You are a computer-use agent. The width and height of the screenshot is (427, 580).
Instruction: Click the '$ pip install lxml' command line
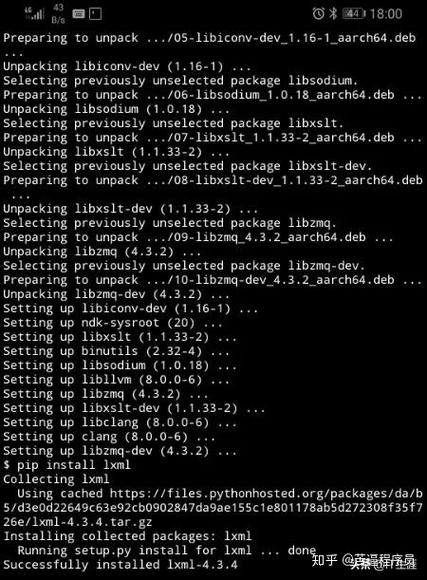click(67, 465)
